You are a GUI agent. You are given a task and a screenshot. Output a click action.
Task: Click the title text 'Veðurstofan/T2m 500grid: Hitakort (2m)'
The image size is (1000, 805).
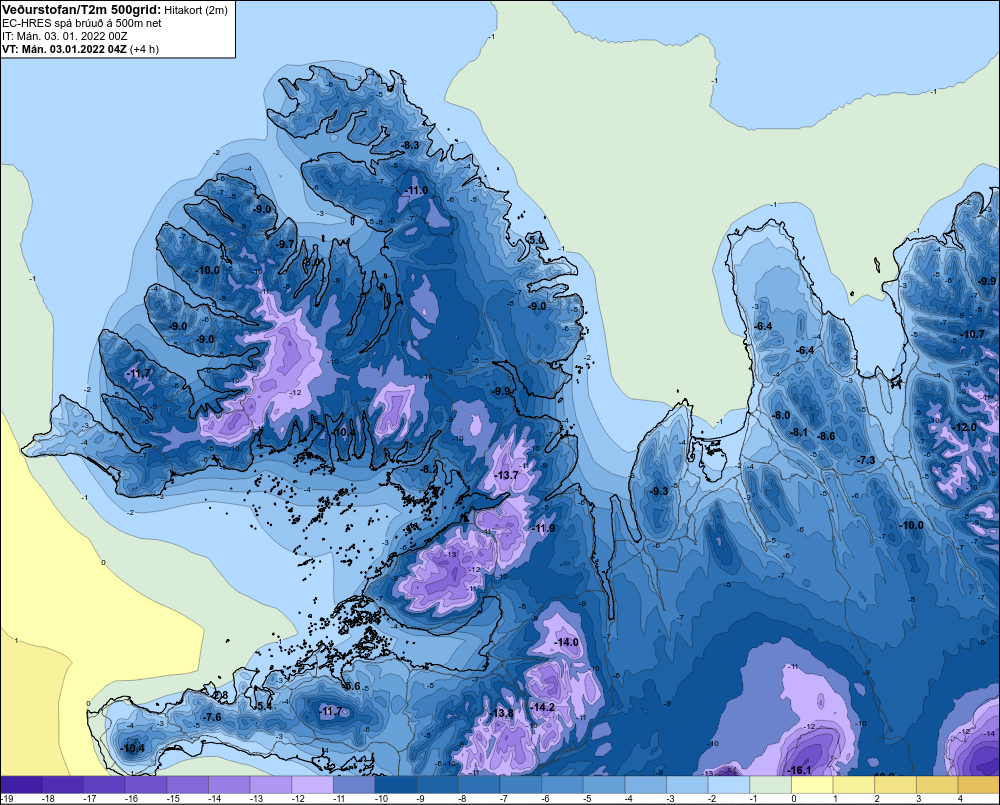tap(115, 10)
